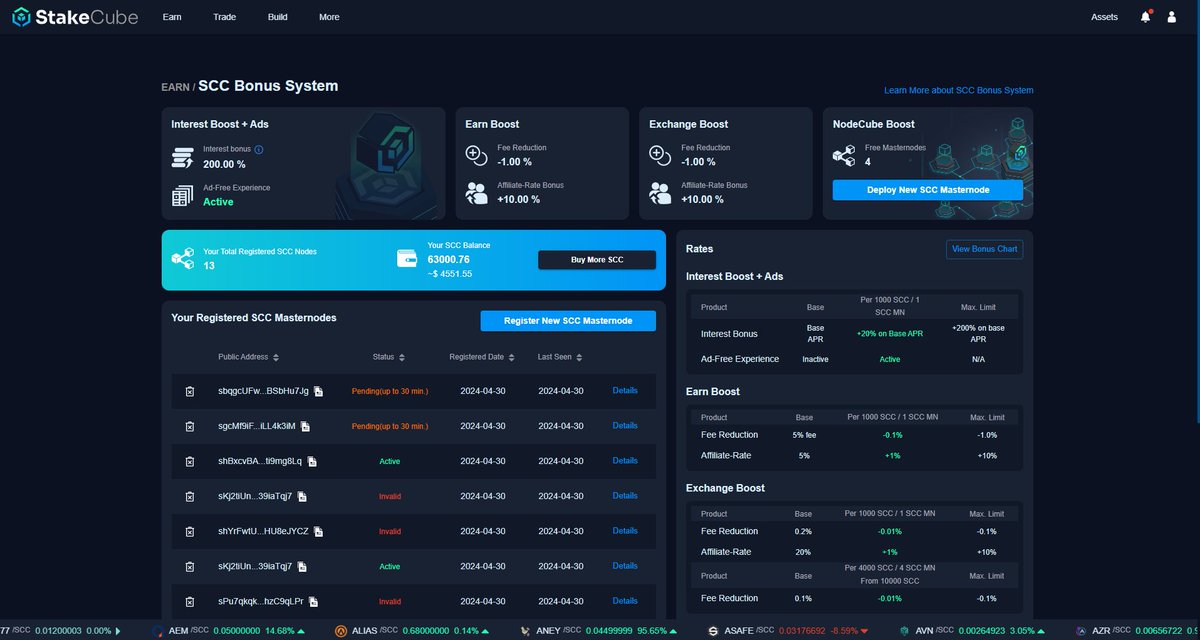Click the ANEY coin icon in ticker
The width and height of the screenshot is (1200, 640).
(525, 631)
